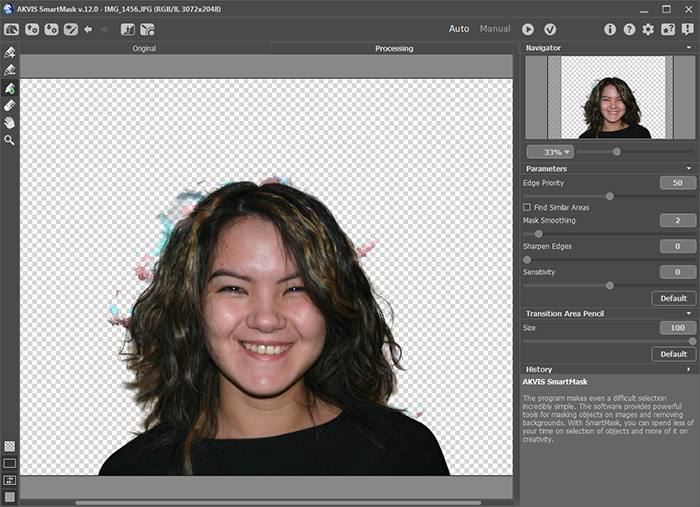Collapse the Parameters panel
The width and height of the screenshot is (700, 507).
[688, 168]
